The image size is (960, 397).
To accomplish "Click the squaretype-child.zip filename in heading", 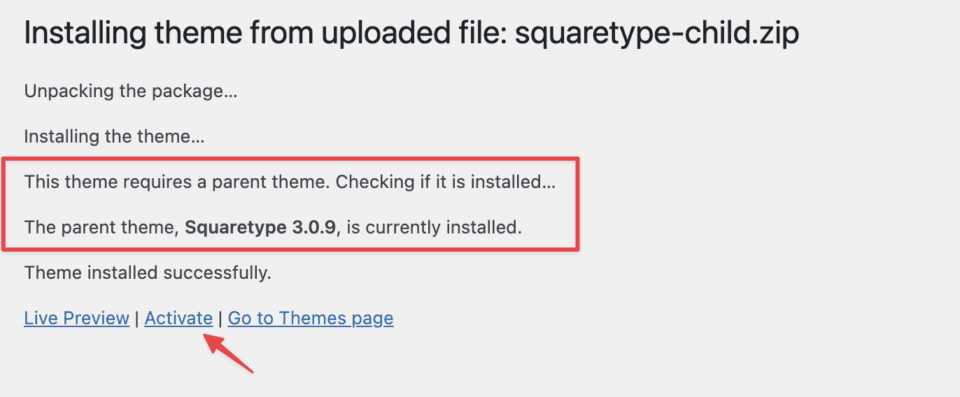I will (x=657, y=35).
